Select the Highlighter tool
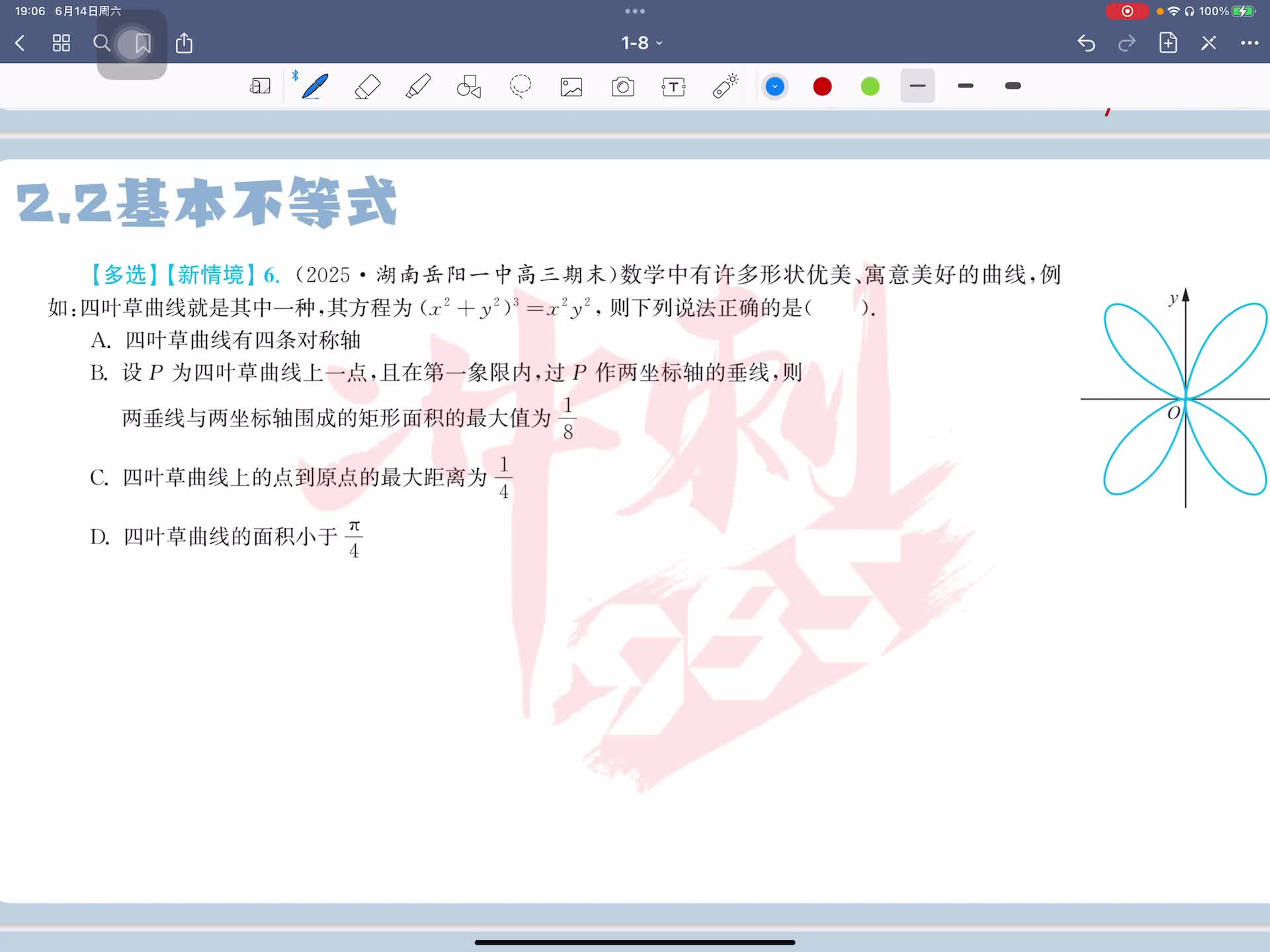1270x952 pixels. [x=418, y=87]
